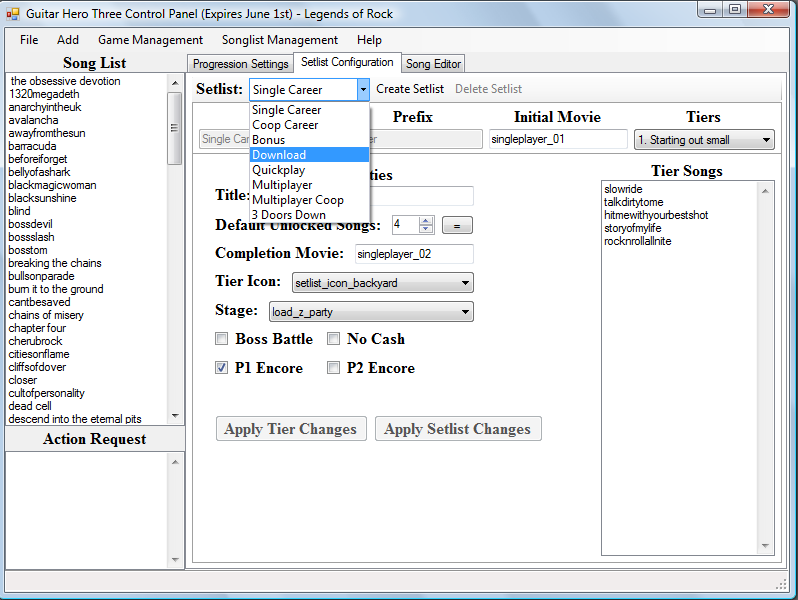The height and width of the screenshot is (600, 798).
Task: Click the Song List scrollbar thumb
Action: [175, 128]
